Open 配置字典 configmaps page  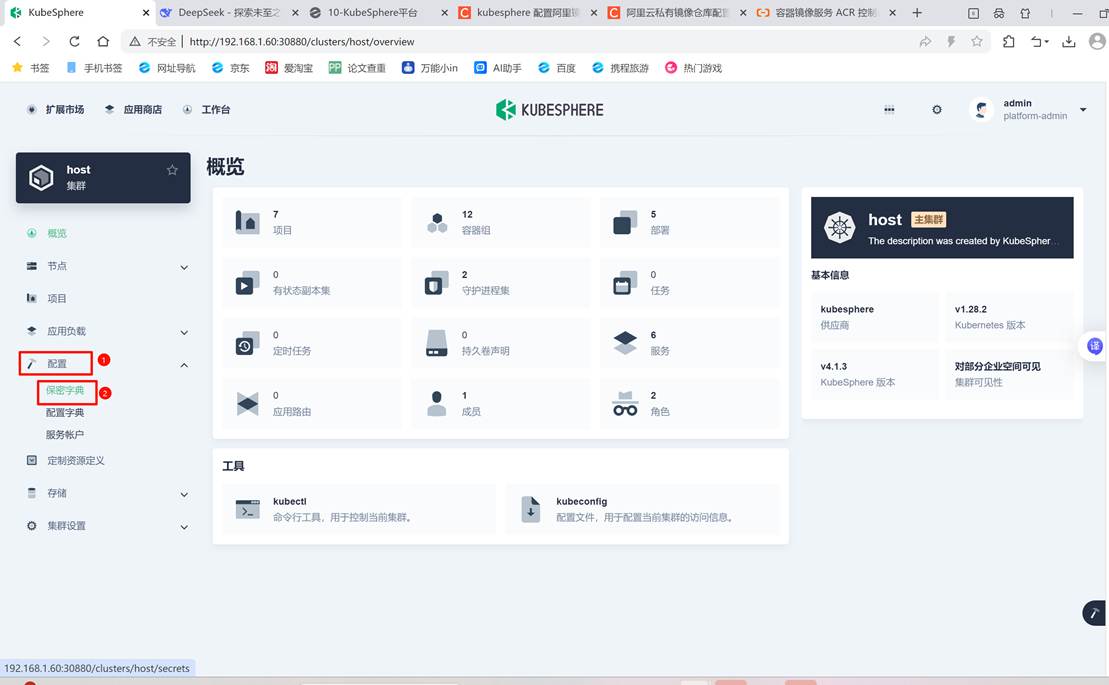65,412
